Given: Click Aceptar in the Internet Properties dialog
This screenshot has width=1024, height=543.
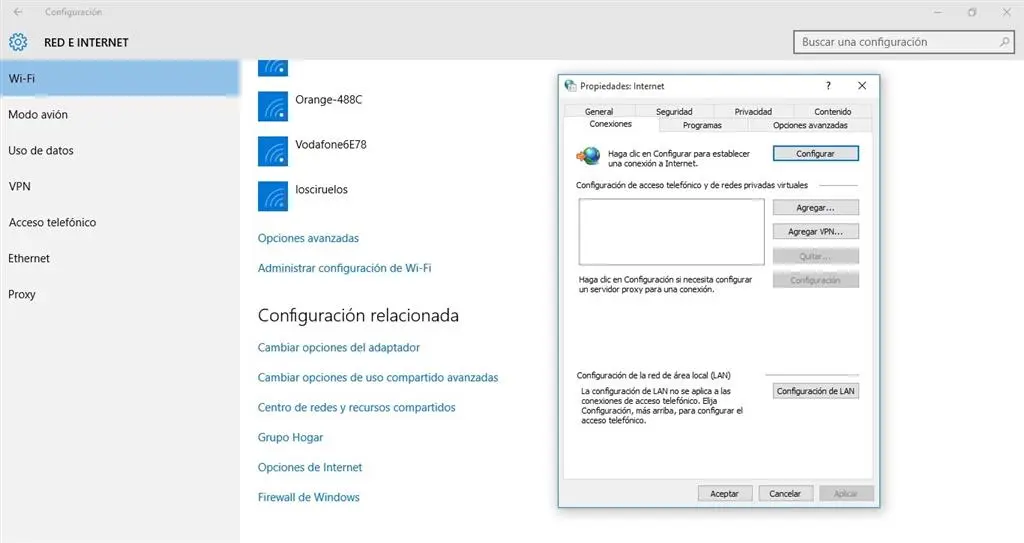Looking at the screenshot, I should click(x=724, y=493).
